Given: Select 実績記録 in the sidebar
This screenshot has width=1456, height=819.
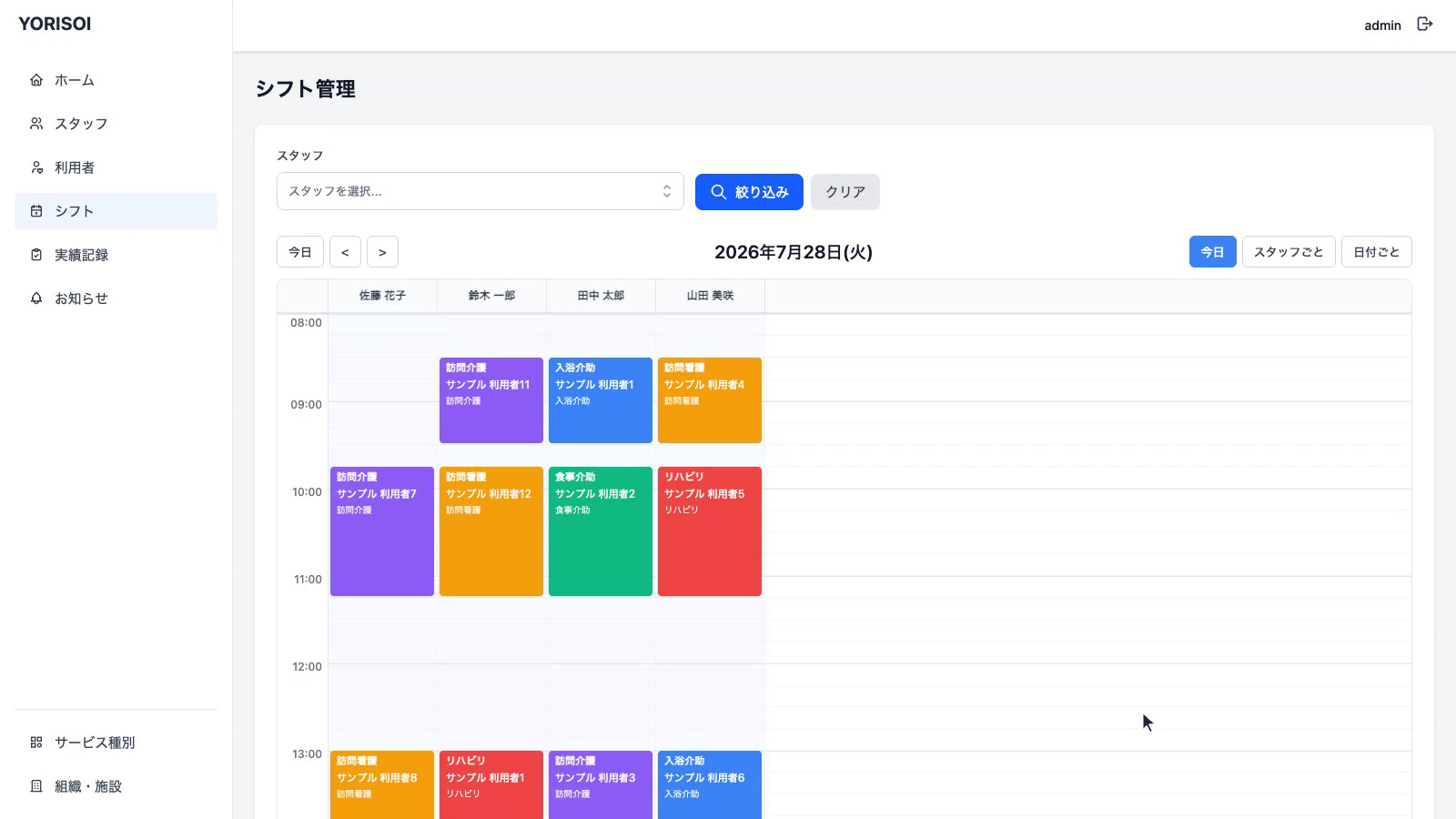Looking at the screenshot, I should click(116, 255).
